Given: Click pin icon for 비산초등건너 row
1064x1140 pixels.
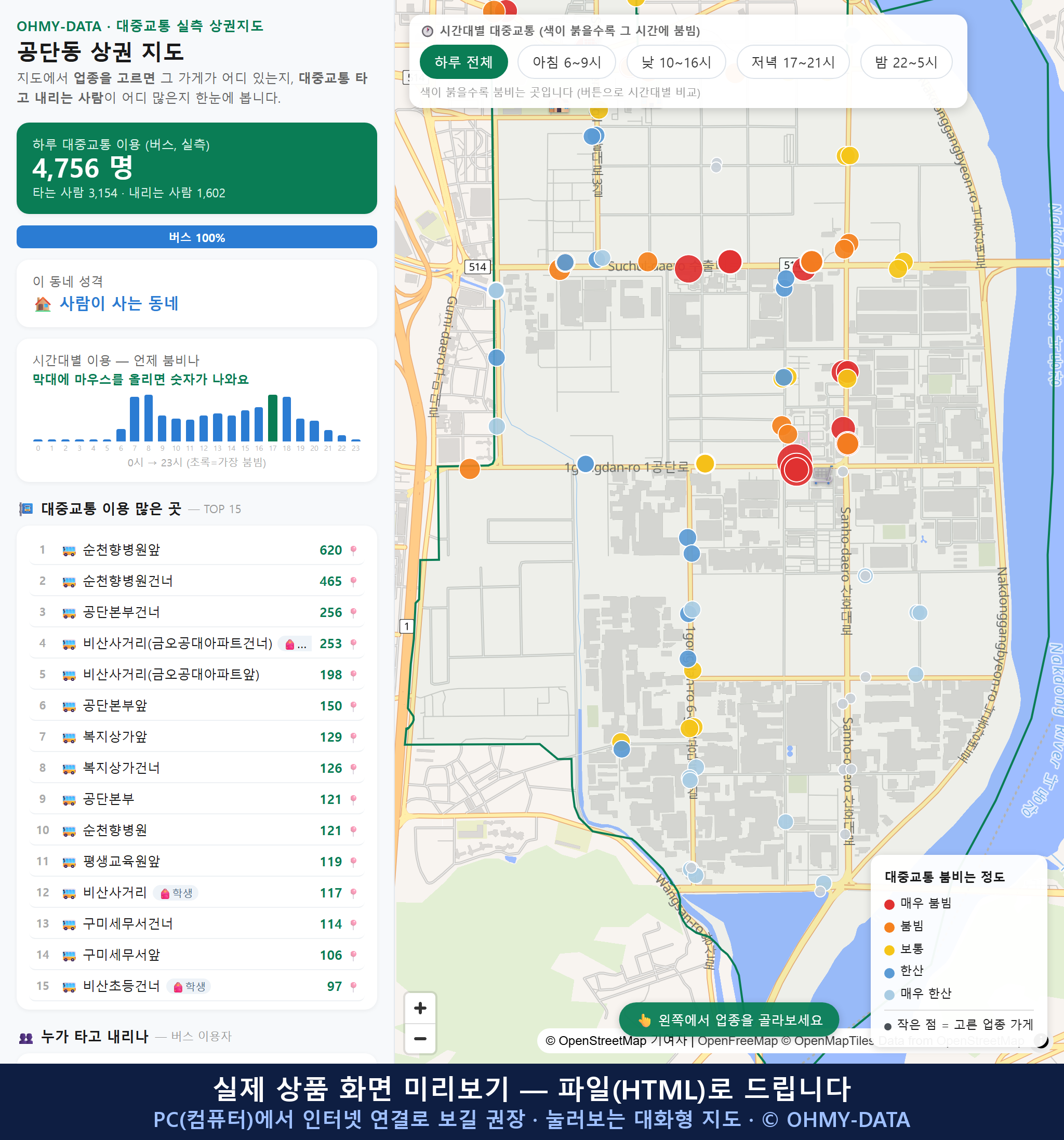Looking at the screenshot, I should pos(353,986).
